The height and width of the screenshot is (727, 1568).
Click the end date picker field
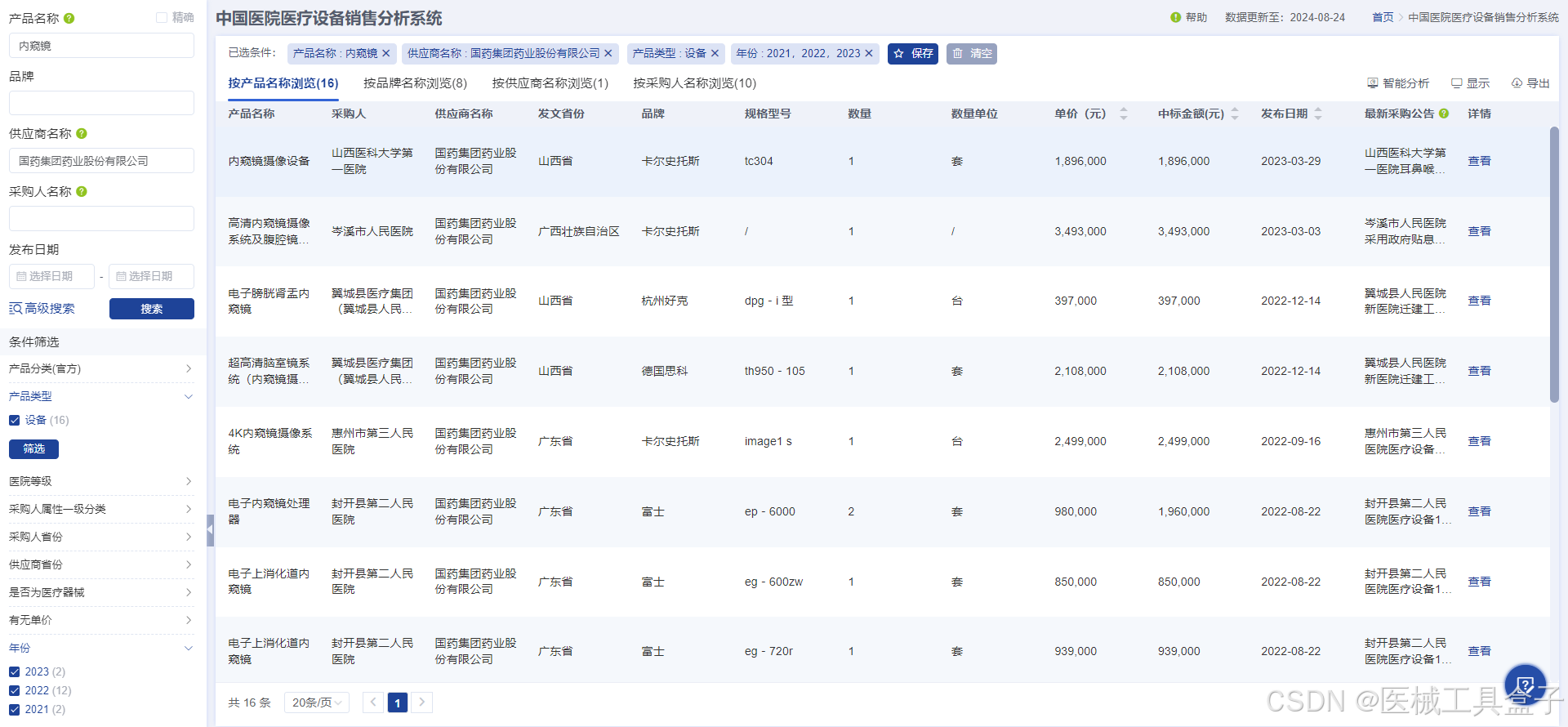tap(151, 276)
